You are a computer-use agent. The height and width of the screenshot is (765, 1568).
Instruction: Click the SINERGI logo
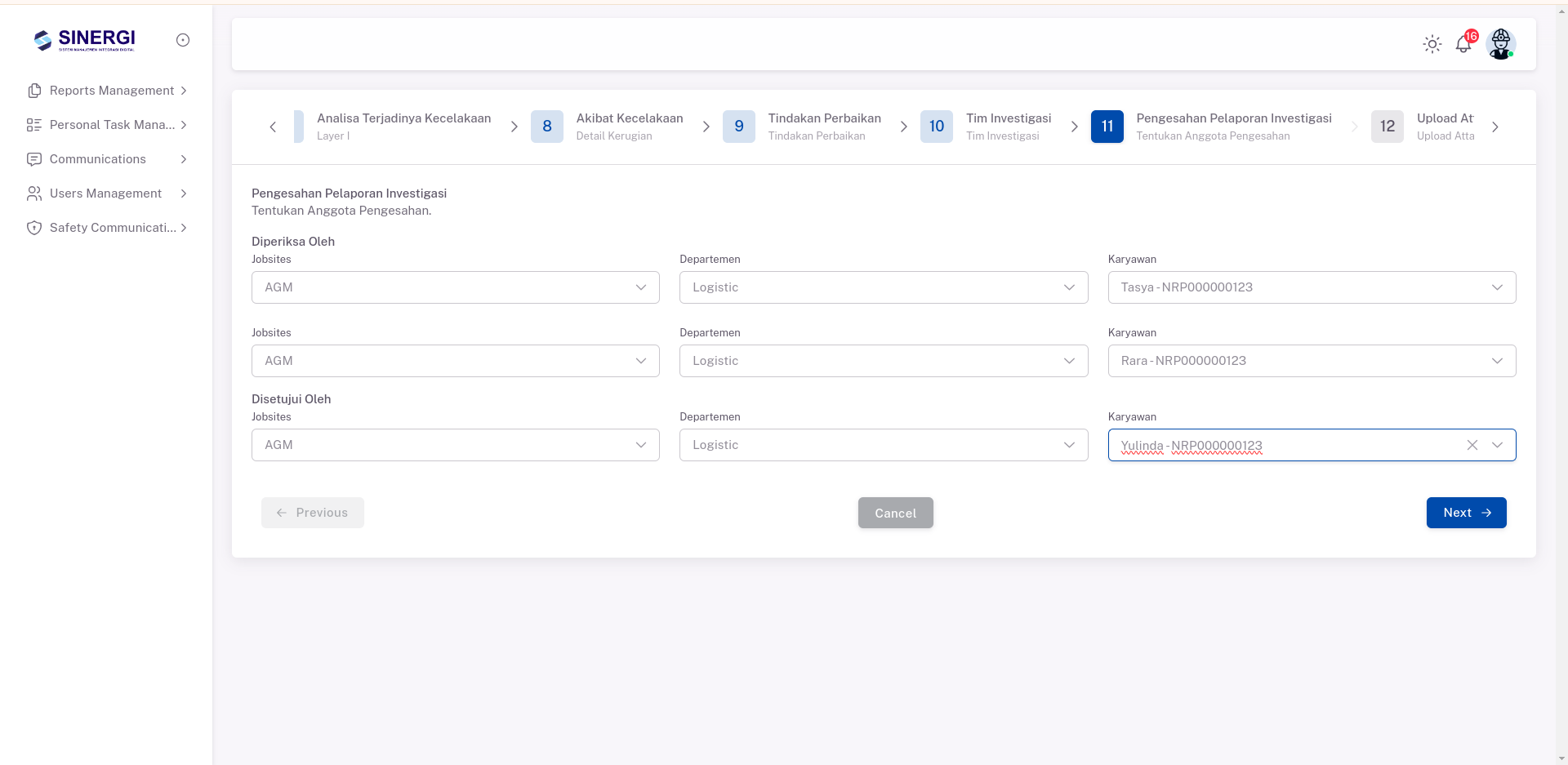point(85,40)
